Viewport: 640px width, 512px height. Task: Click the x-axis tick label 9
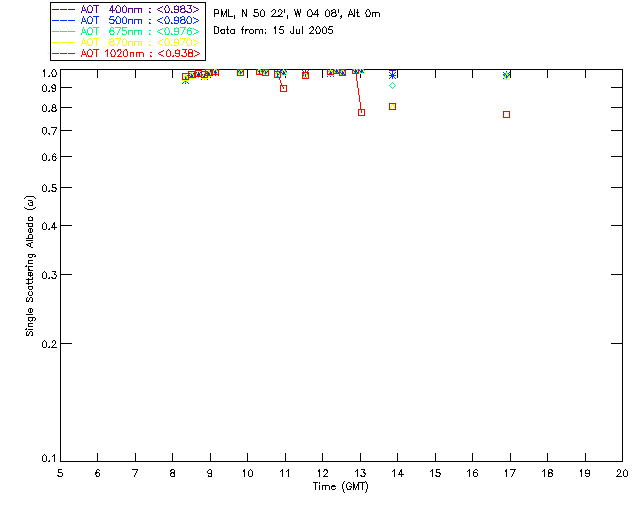coord(210,473)
